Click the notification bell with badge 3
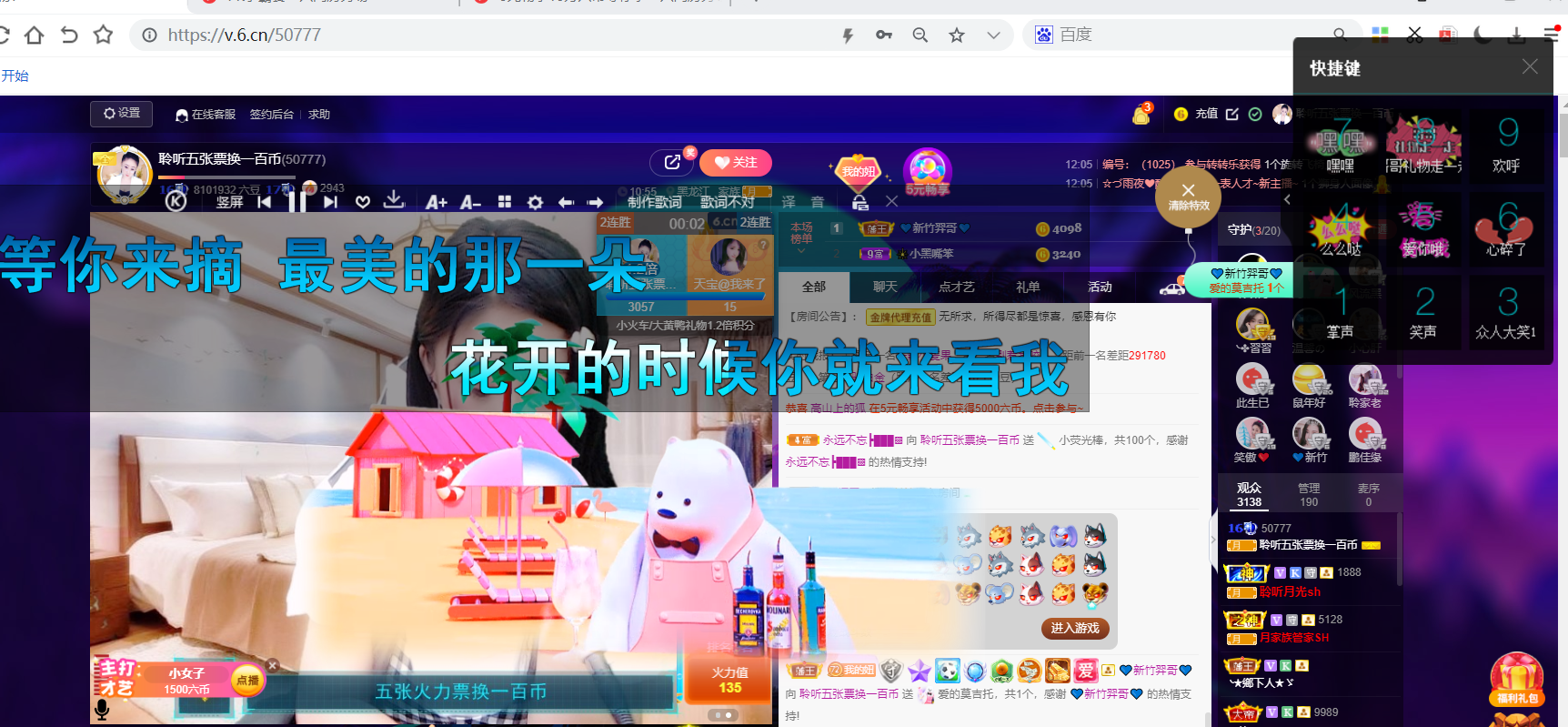 click(1141, 114)
